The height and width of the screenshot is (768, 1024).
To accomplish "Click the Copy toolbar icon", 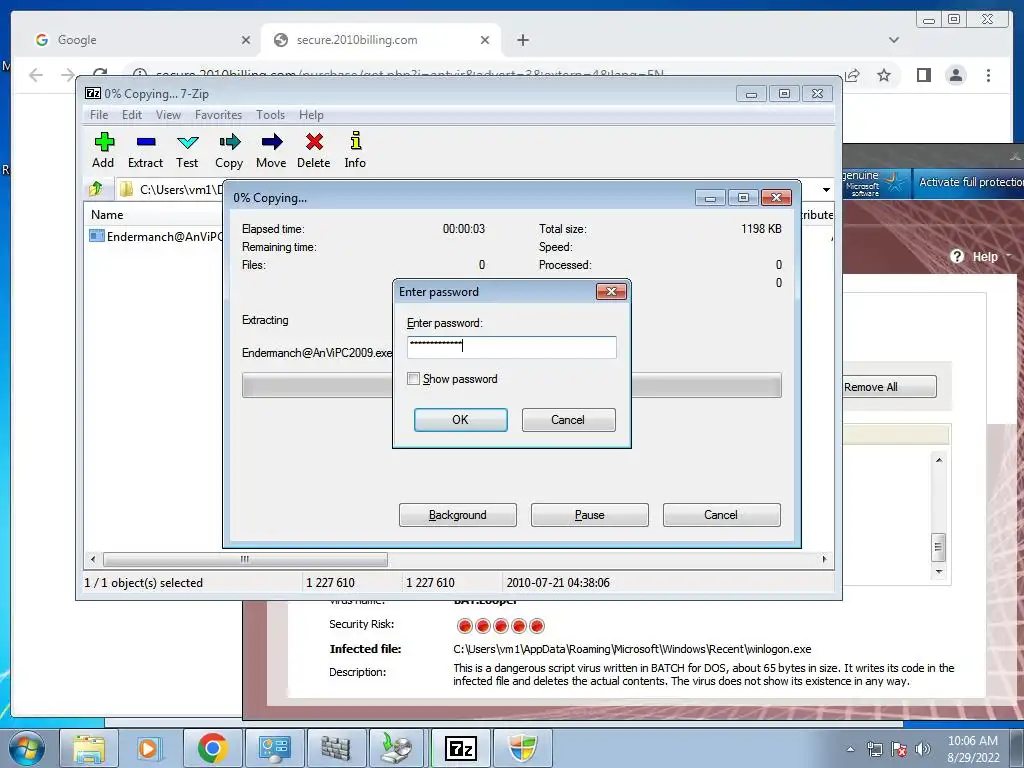I will [229, 150].
